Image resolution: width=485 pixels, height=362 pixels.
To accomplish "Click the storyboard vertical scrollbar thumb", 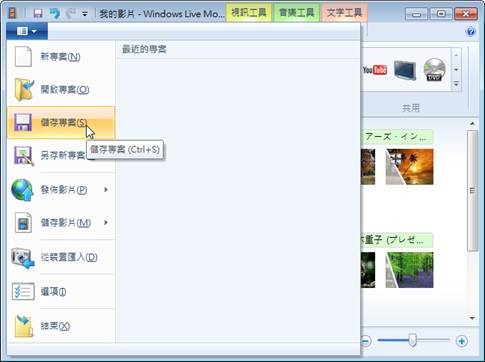I will [x=472, y=191].
